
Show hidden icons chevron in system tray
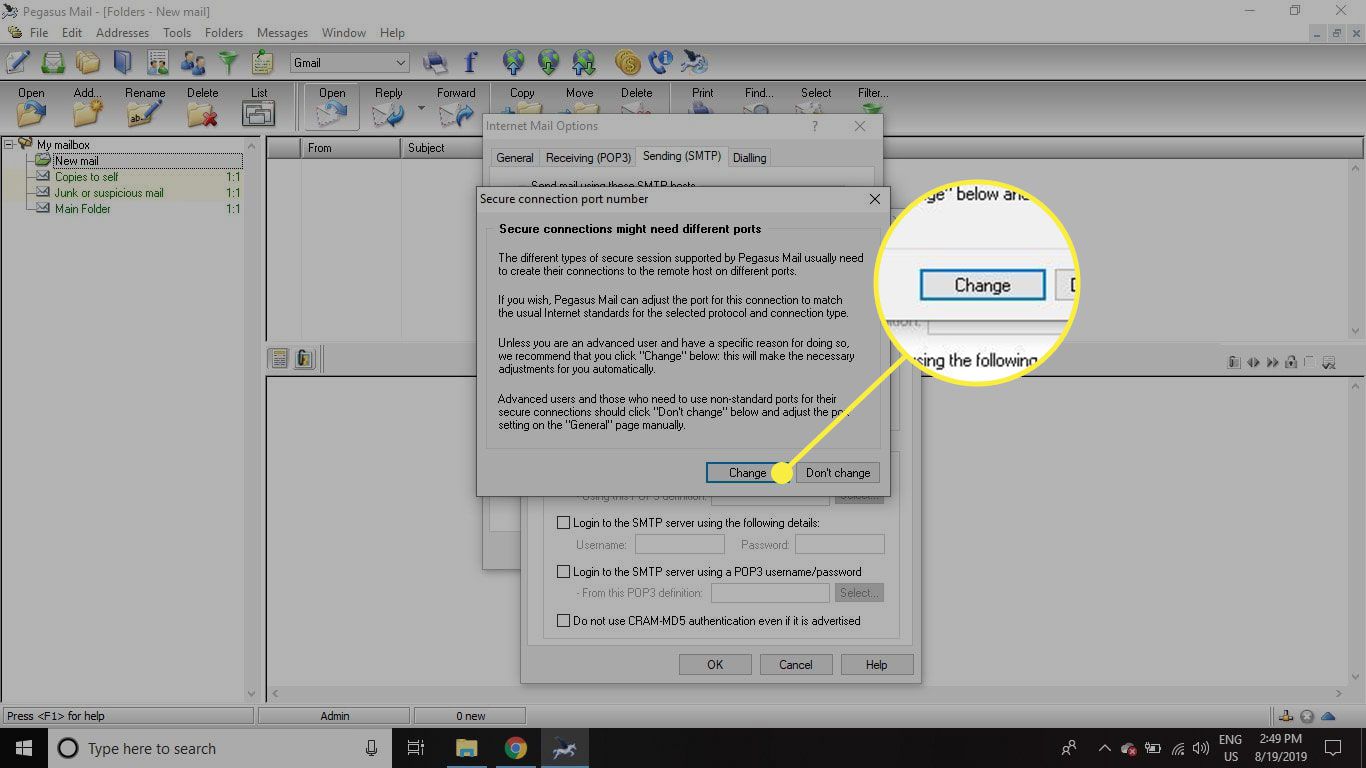point(1104,748)
